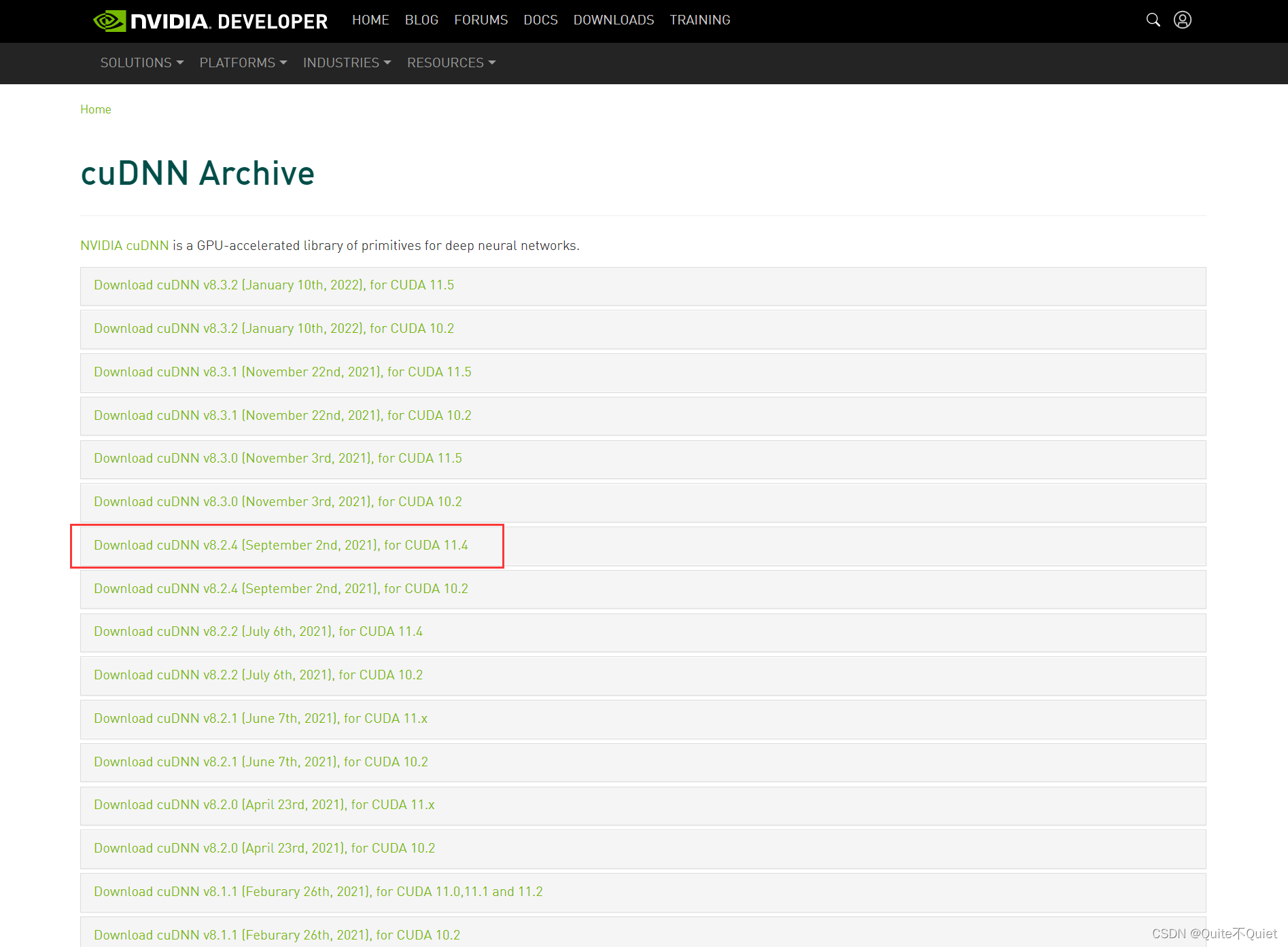The height and width of the screenshot is (947, 1288).
Task: Expand cuDNN v8.3.2 for CUDA 10.2
Action: point(643,329)
